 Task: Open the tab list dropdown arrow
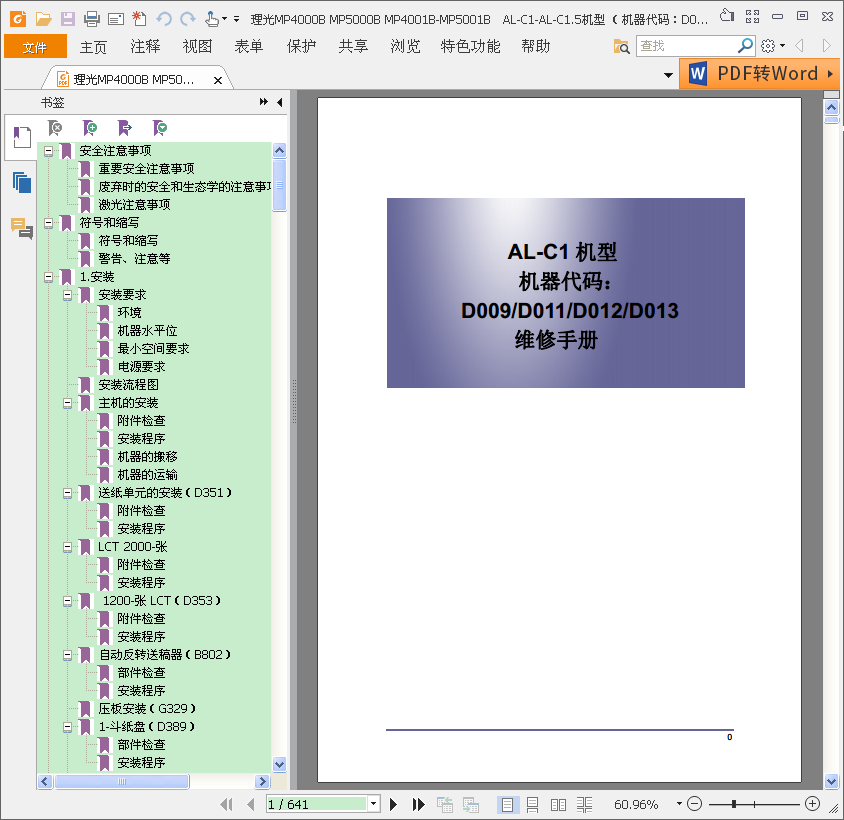point(669,75)
